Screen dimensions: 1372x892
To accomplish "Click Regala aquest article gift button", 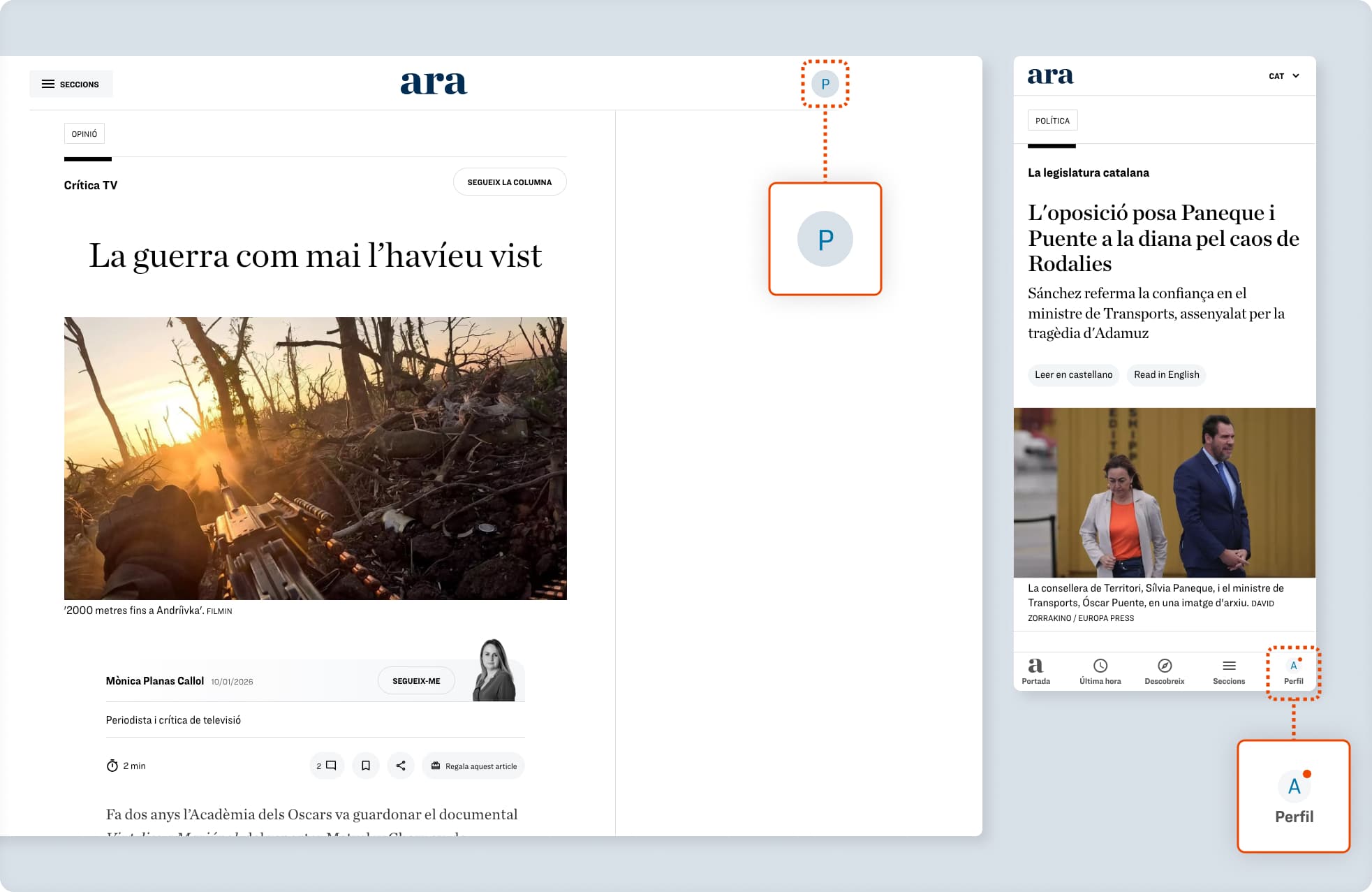I will click(x=473, y=766).
